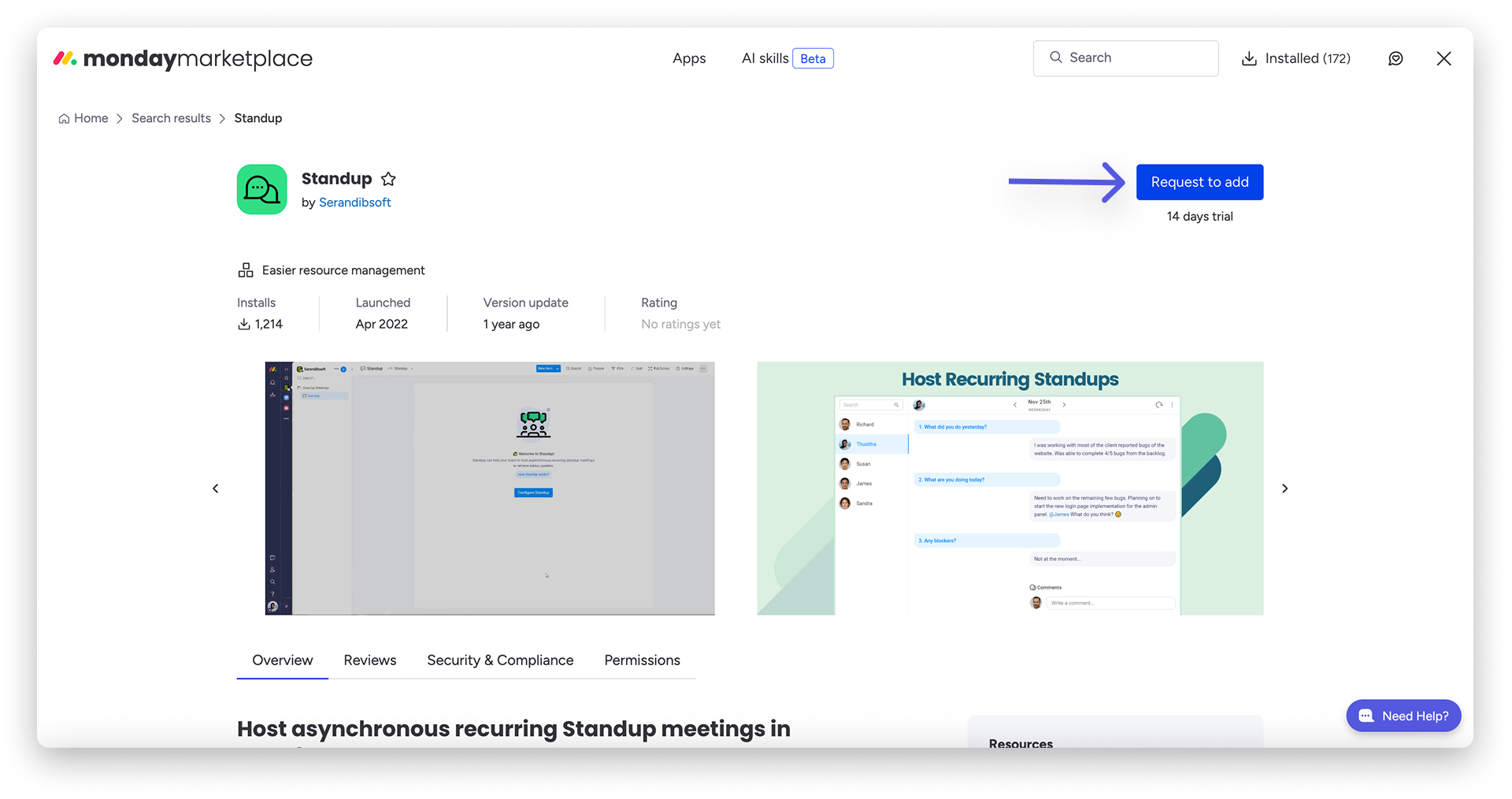The height and width of the screenshot is (799, 1512).
Task: Click the Standup app logo icon
Action: tap(262, 189)
